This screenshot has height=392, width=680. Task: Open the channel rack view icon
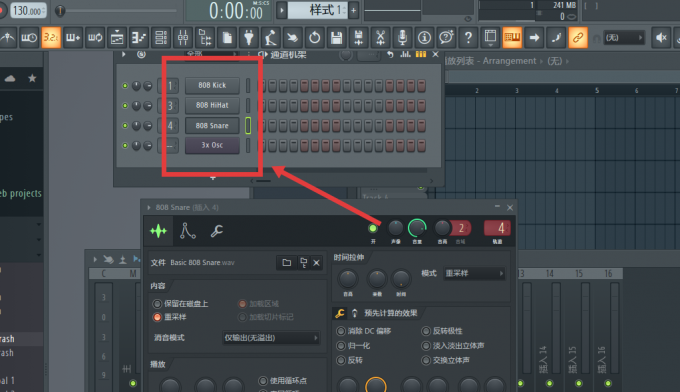161,38
